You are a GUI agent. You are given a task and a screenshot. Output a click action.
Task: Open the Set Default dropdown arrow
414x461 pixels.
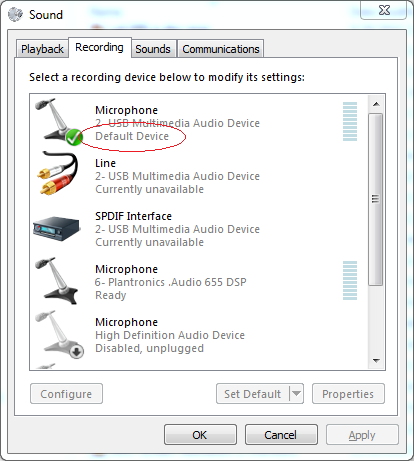[296, 394]
